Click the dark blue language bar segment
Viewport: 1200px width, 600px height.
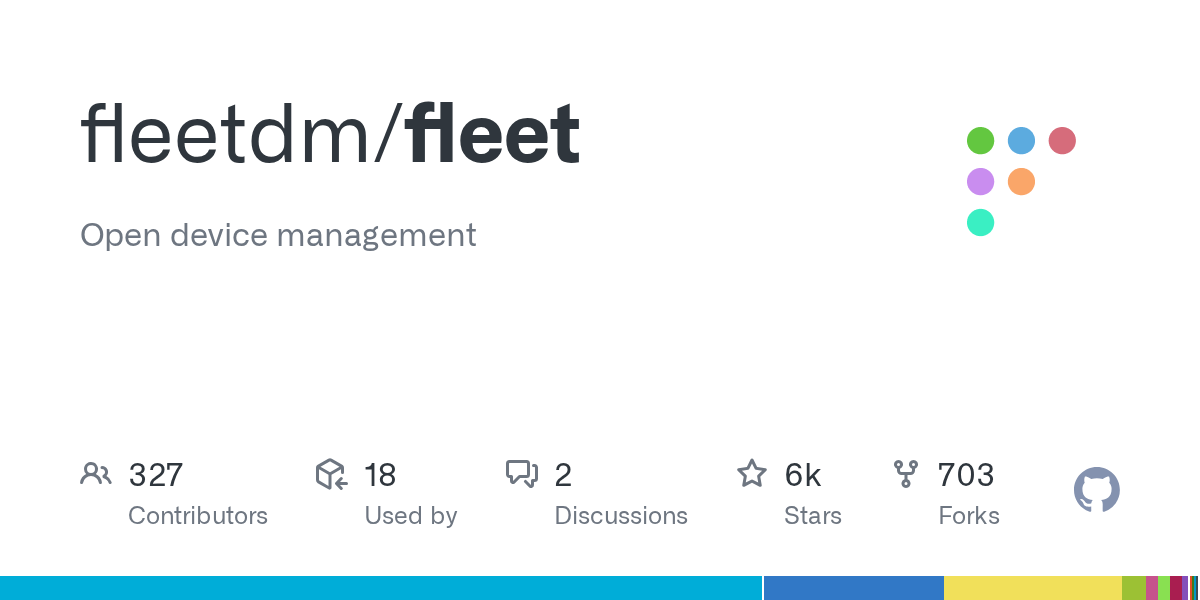pyautogui.click(x=853, y=588)
